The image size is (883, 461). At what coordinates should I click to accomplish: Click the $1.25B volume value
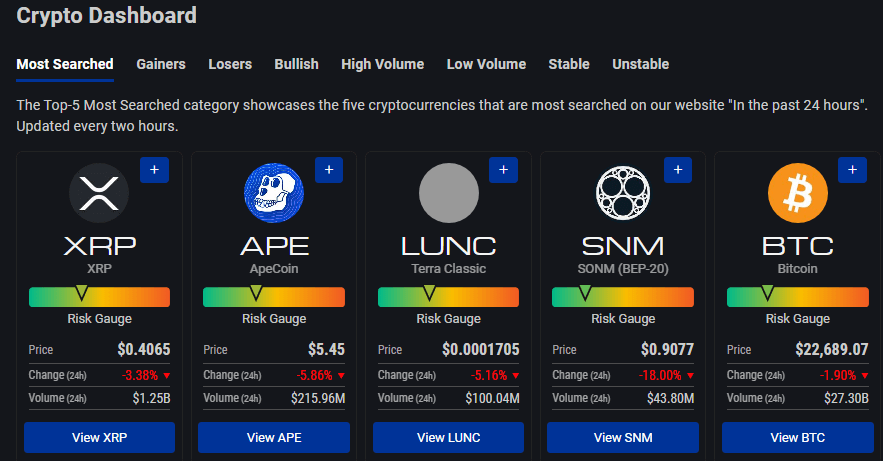[151, 399]
